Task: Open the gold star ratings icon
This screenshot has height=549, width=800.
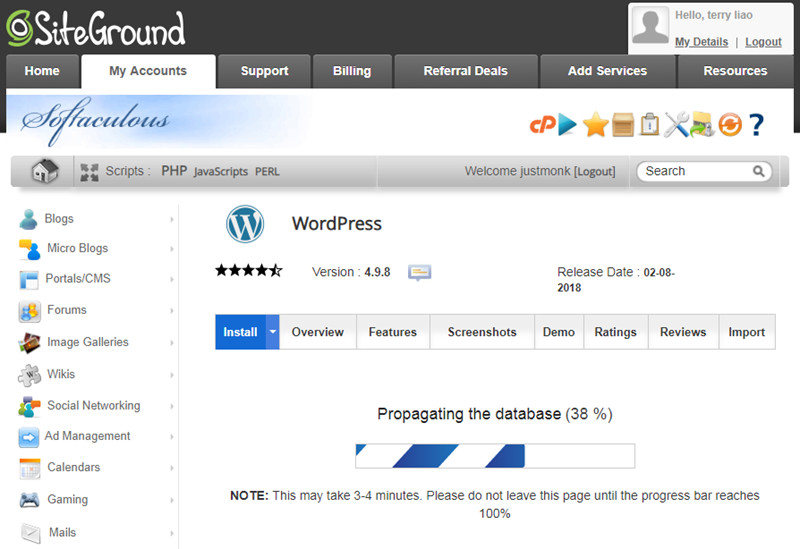Action: pos(595,124)
